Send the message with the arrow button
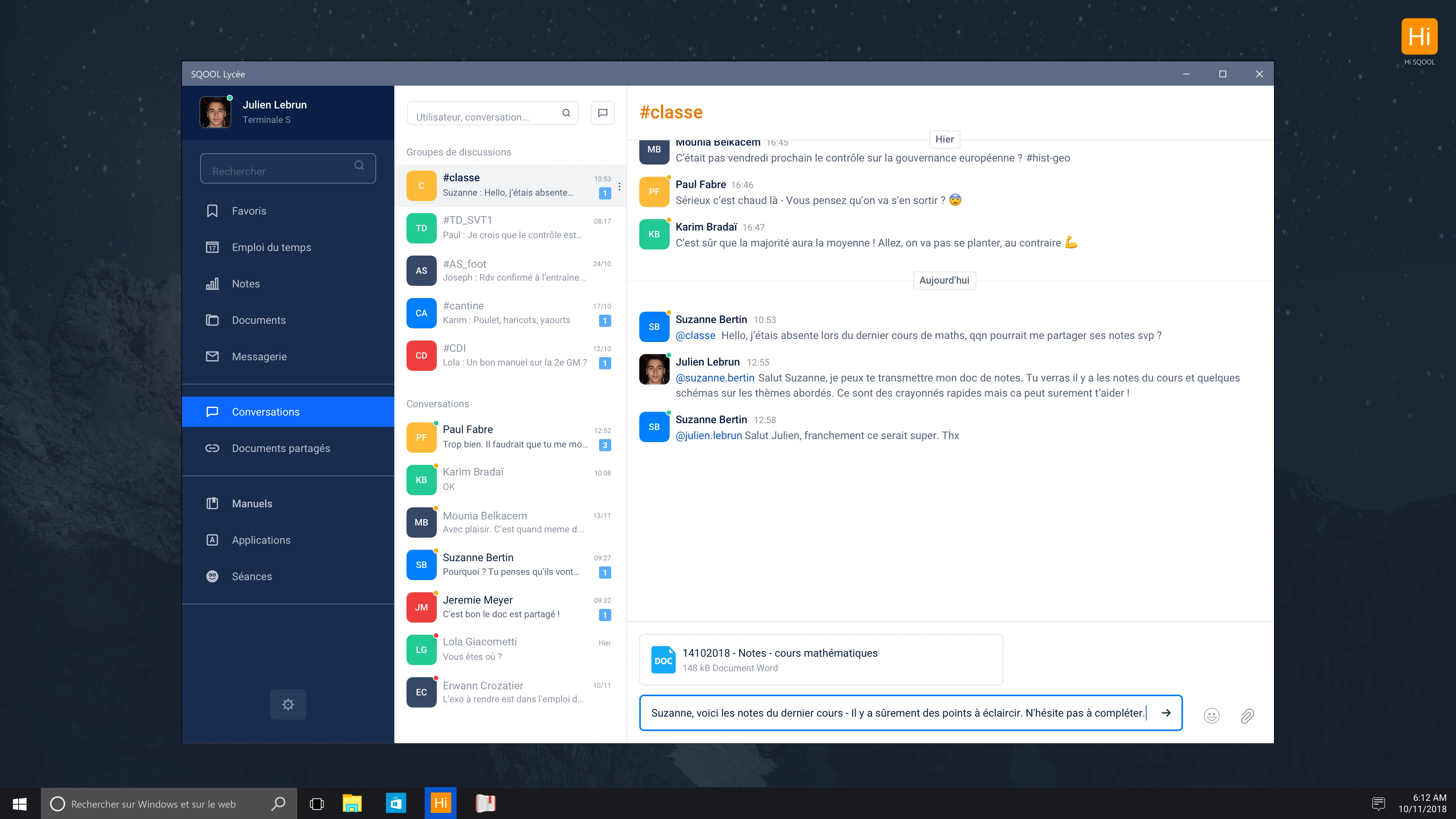1456x819 pixels. (x=1166, y=713)
